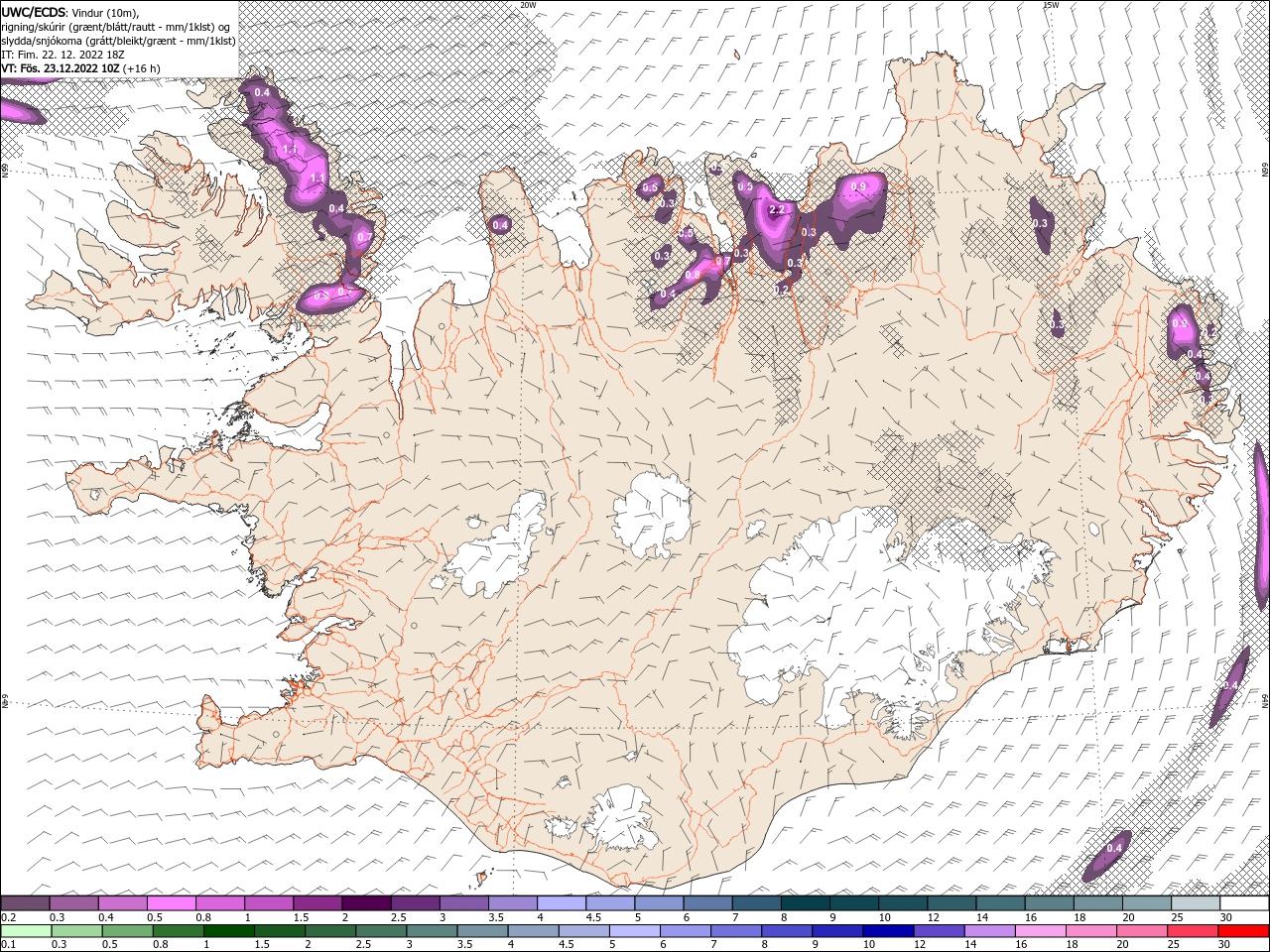Select the 'IT: Fim. 22. 12. 2022 18Z' line
This screenshot has width=1270, height=952.
(x=62, y=55)
